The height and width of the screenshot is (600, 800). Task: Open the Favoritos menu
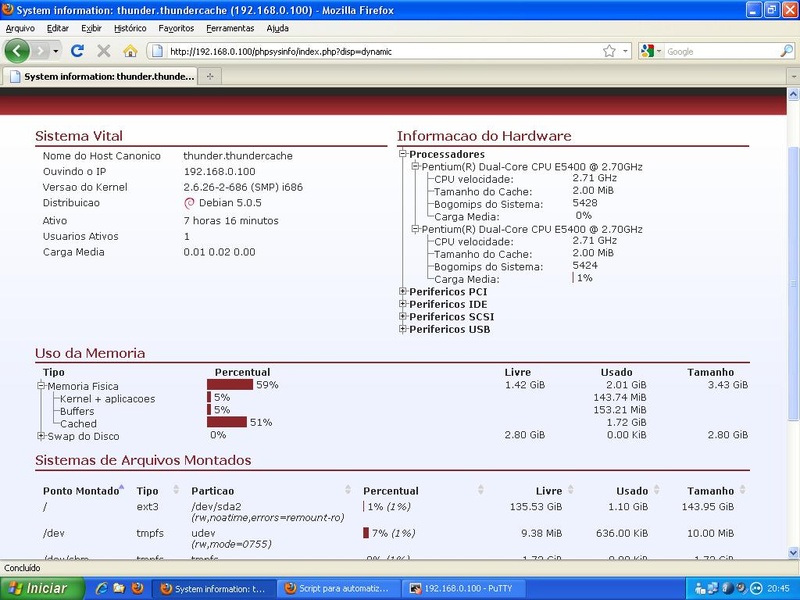click(176, 28)
